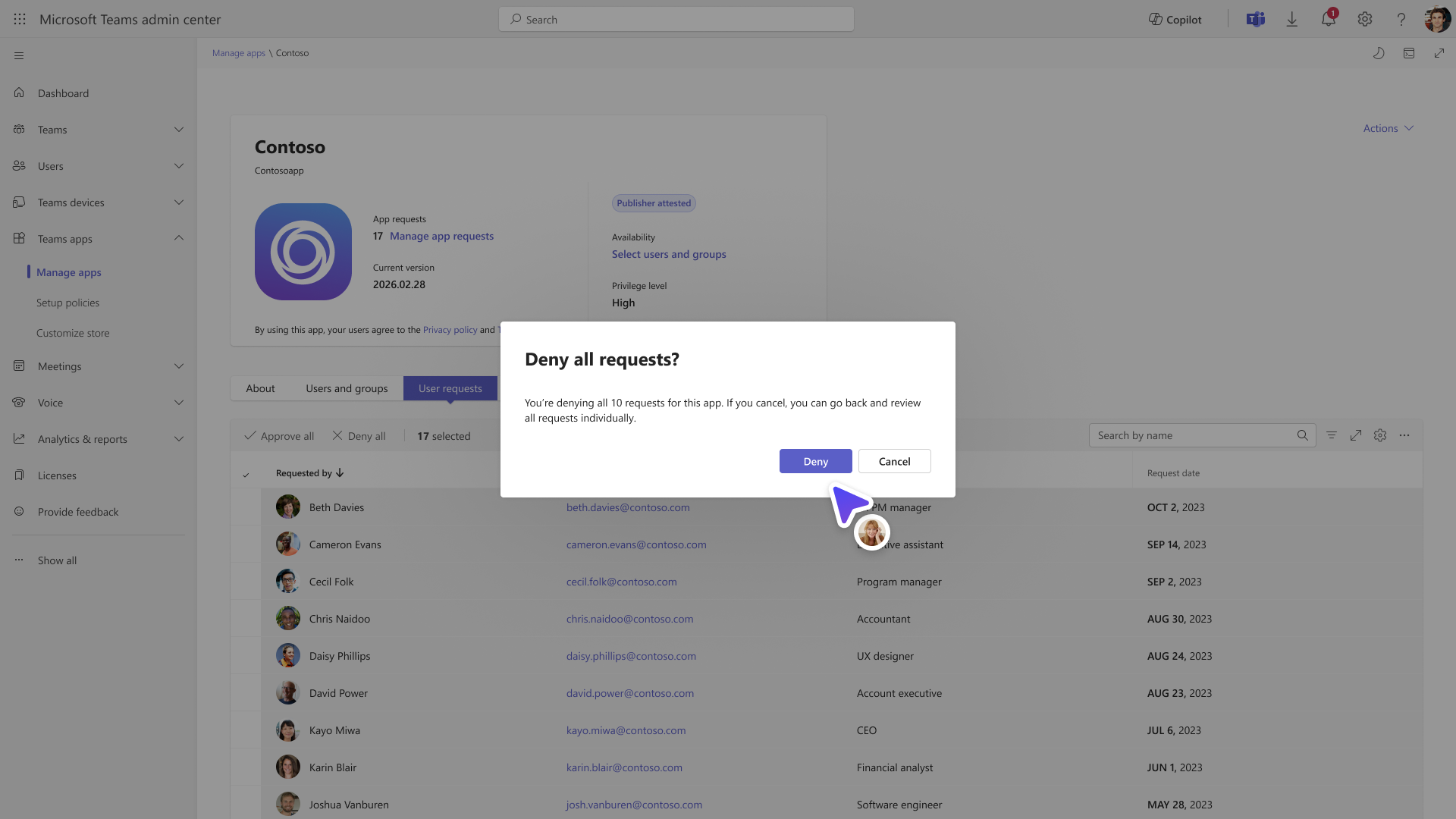Select Manage apps in sidebar
This screenshot has width=1456, height=819.
[69, 272]
